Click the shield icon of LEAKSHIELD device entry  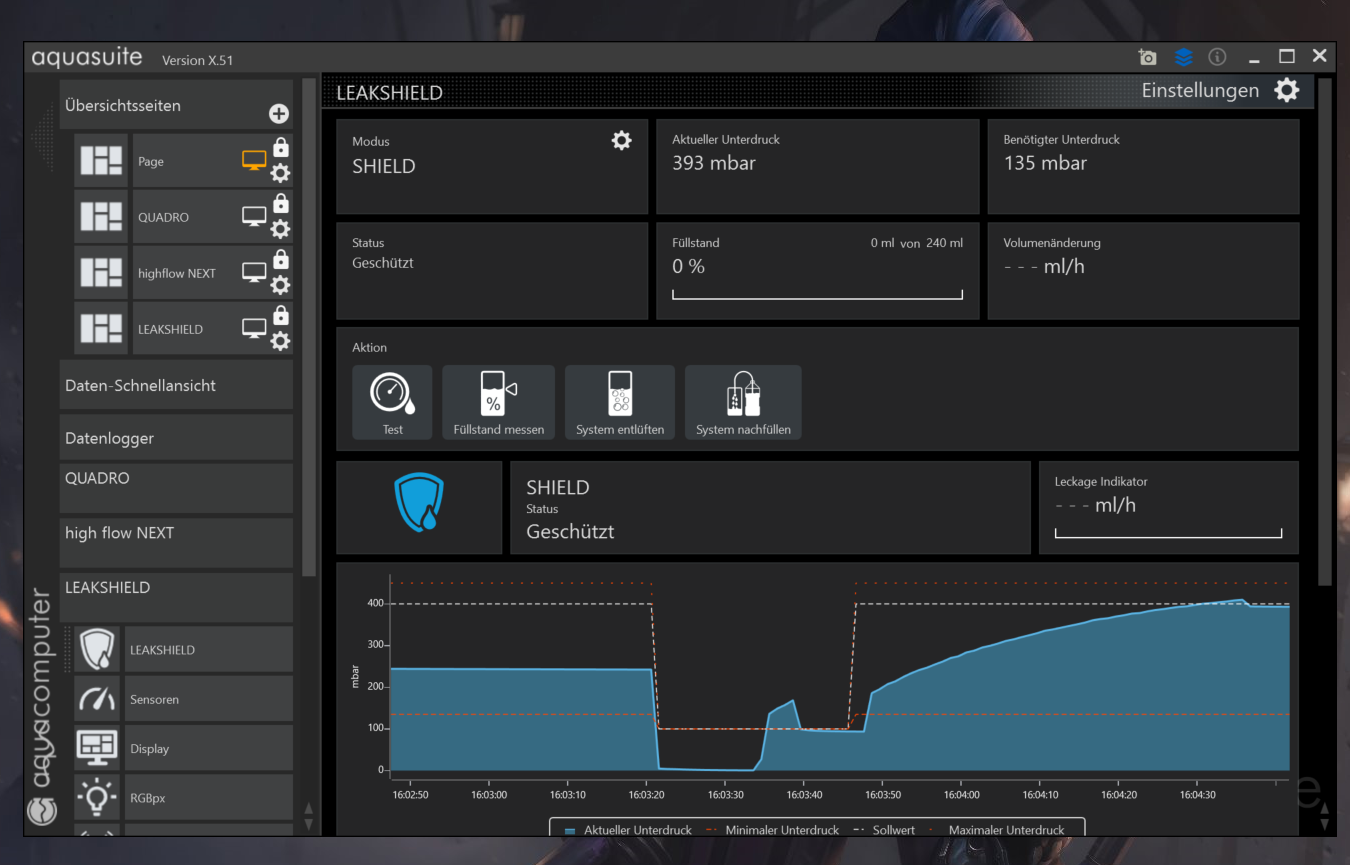click(97, 649)
